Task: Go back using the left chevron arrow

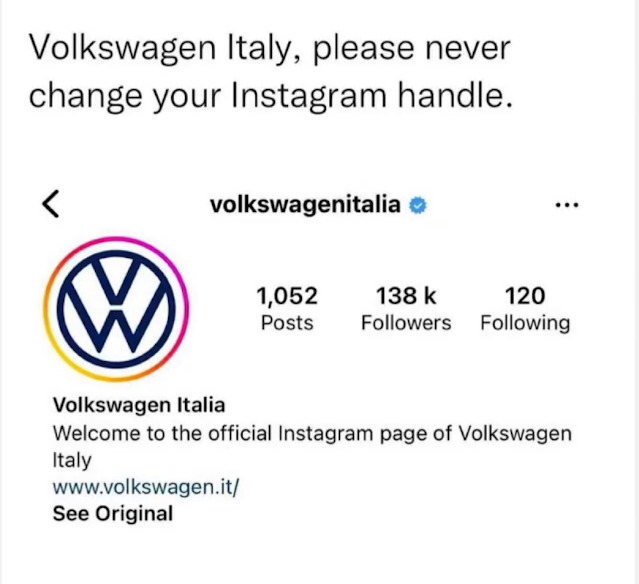Action: click(51, 204)
